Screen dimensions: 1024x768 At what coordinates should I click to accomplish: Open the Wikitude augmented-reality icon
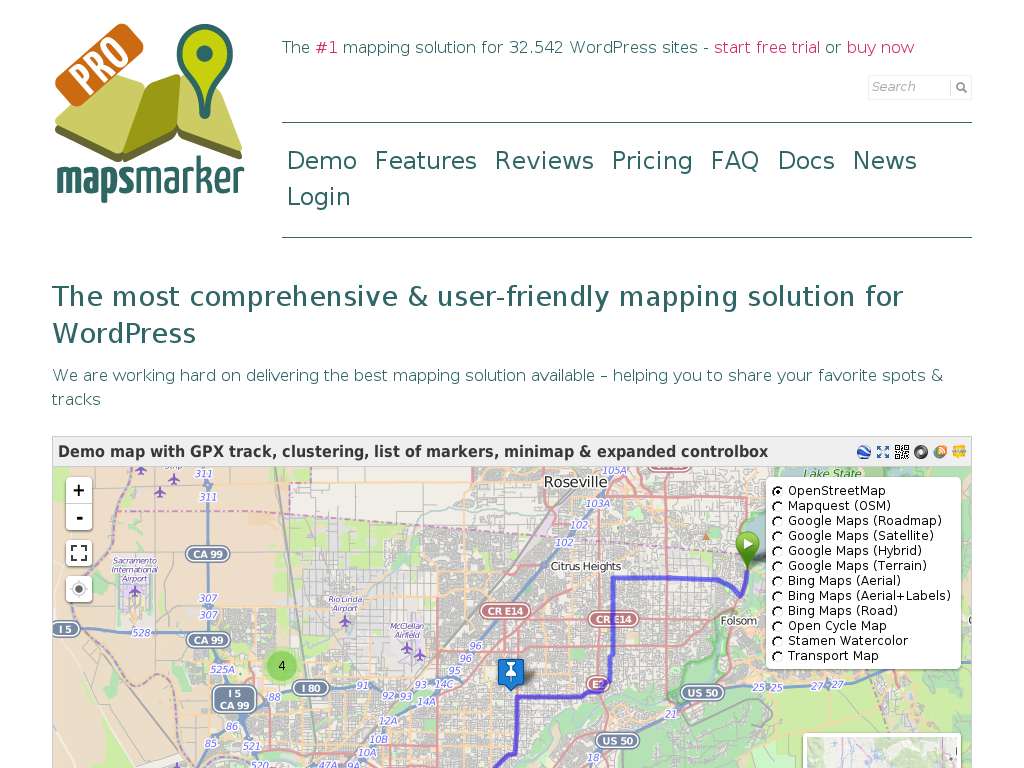(x=959, y=452)
